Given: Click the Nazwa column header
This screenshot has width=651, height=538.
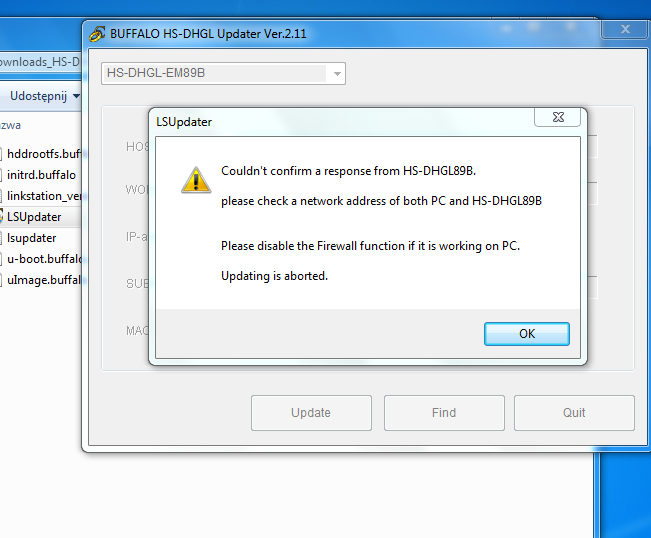Looking at the screenshot, I should (10, 125).
